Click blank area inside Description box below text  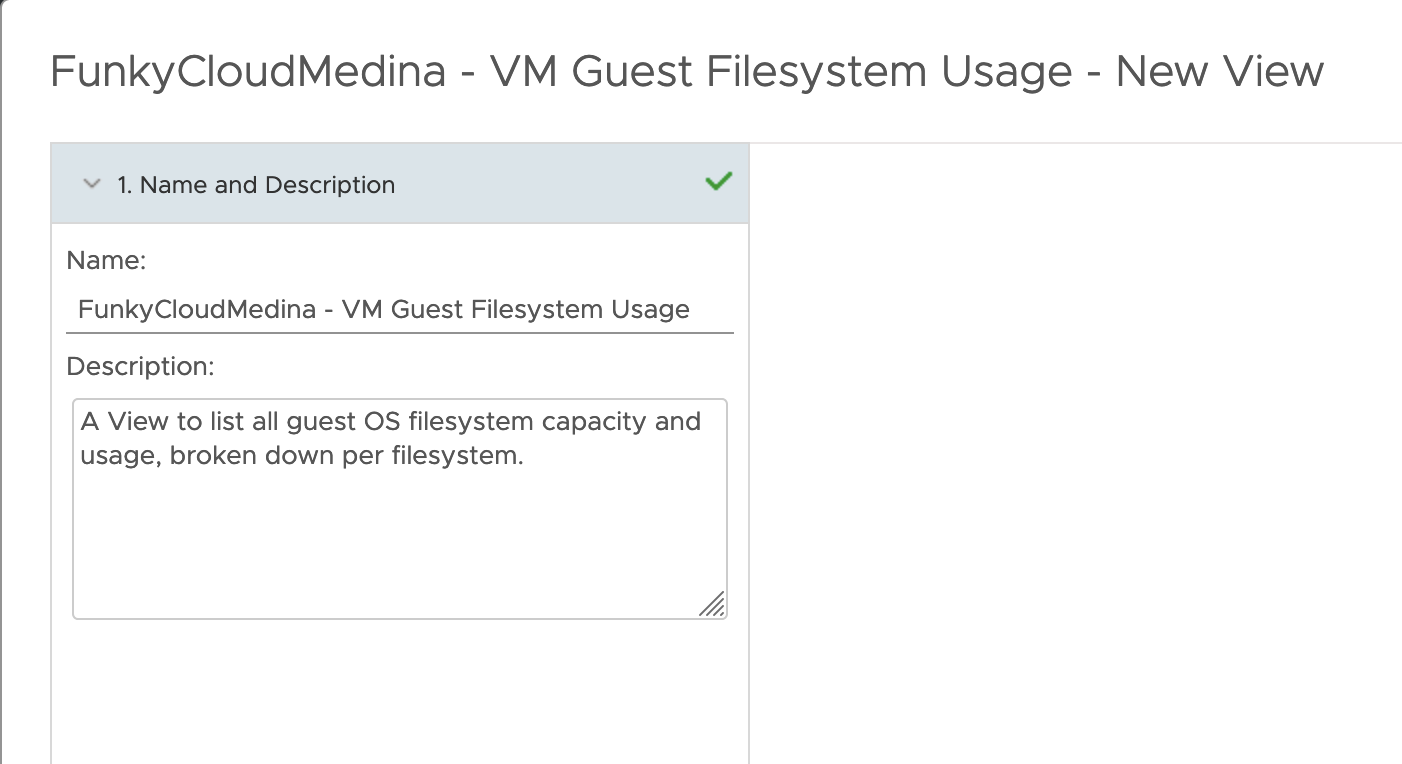(400, 545)
